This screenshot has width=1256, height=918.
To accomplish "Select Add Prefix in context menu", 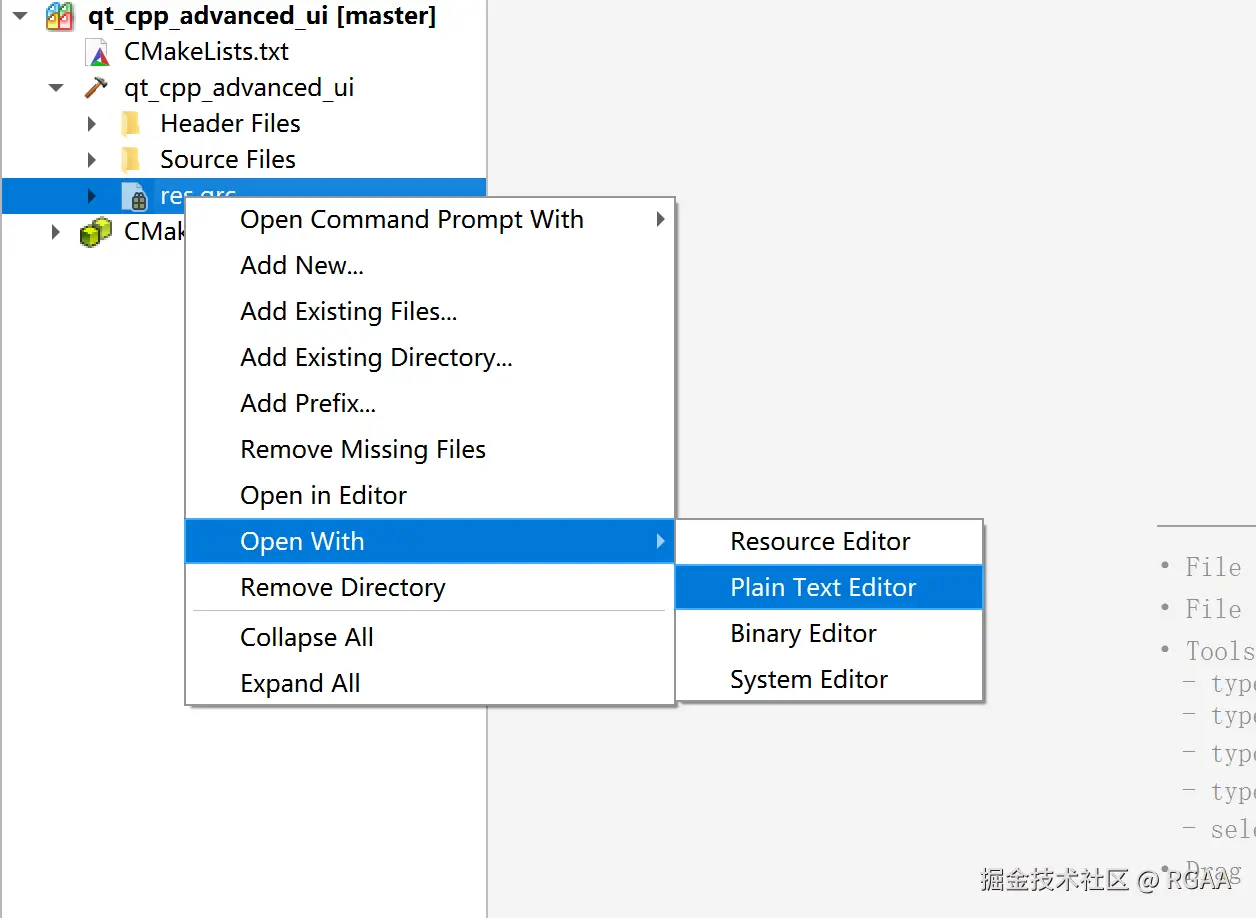I will [308, 404].
